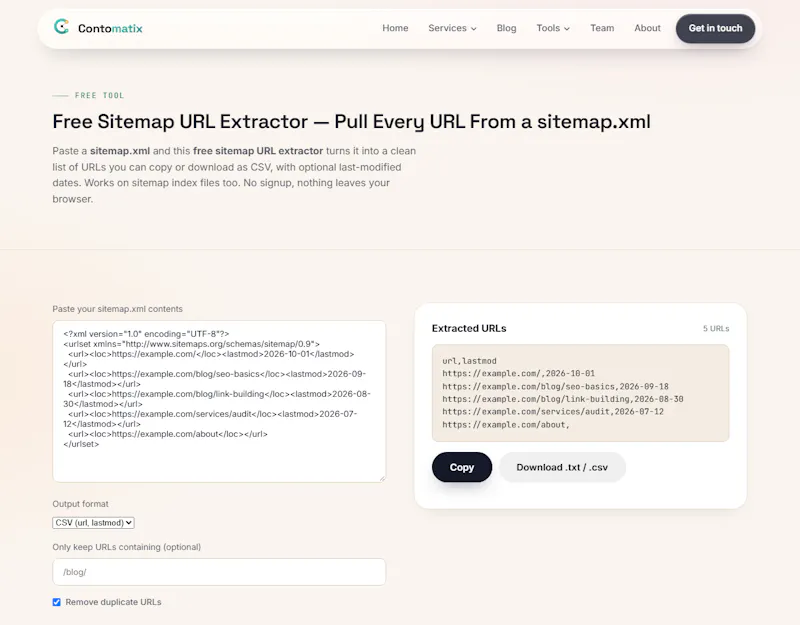Click the 'Remove duplicate URLs' label text
The width and height of the screenshot is (800, 625).
tap(113, 602)
